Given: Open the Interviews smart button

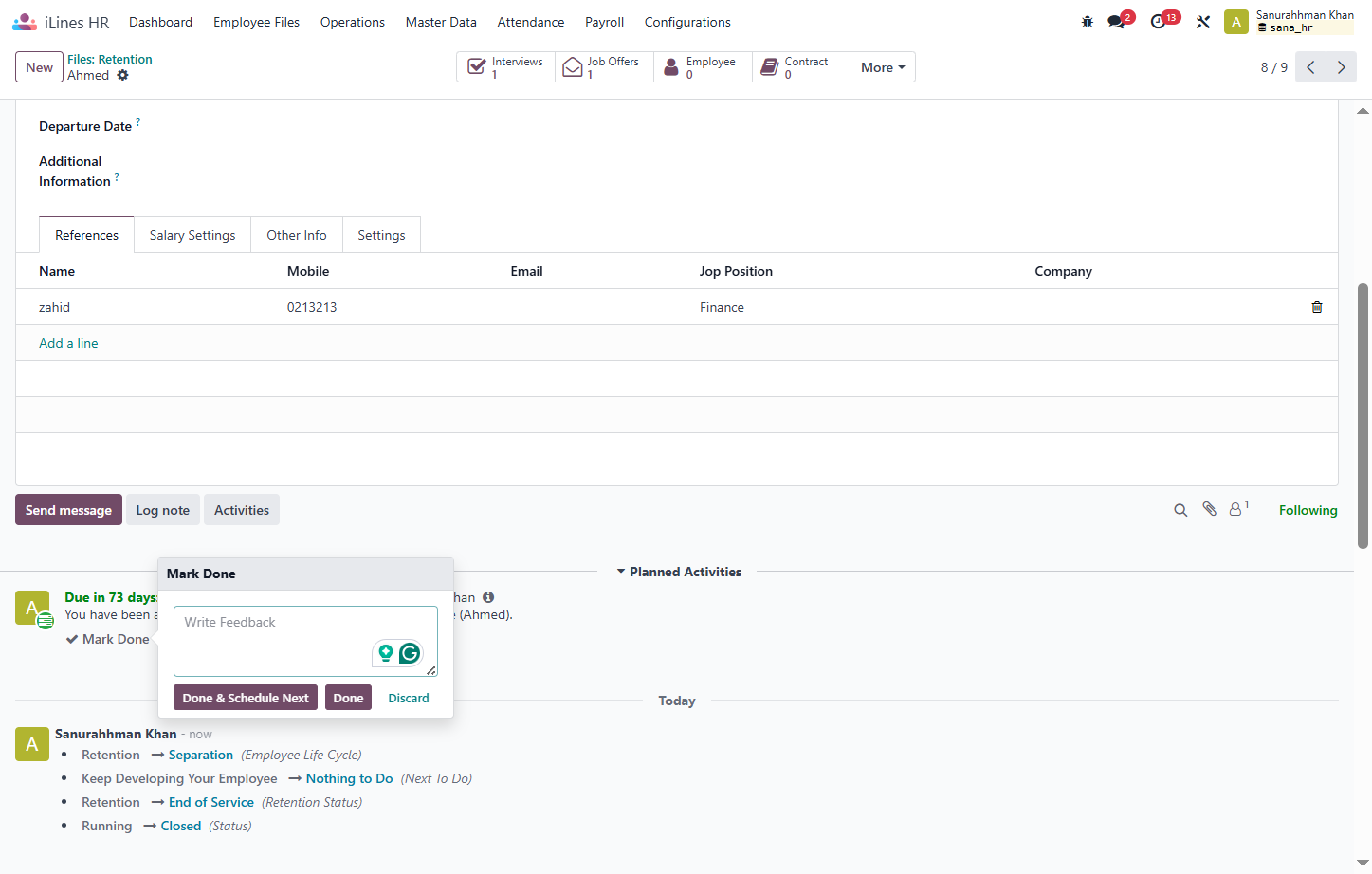Looking at the screenshot, I should (505, 67).
